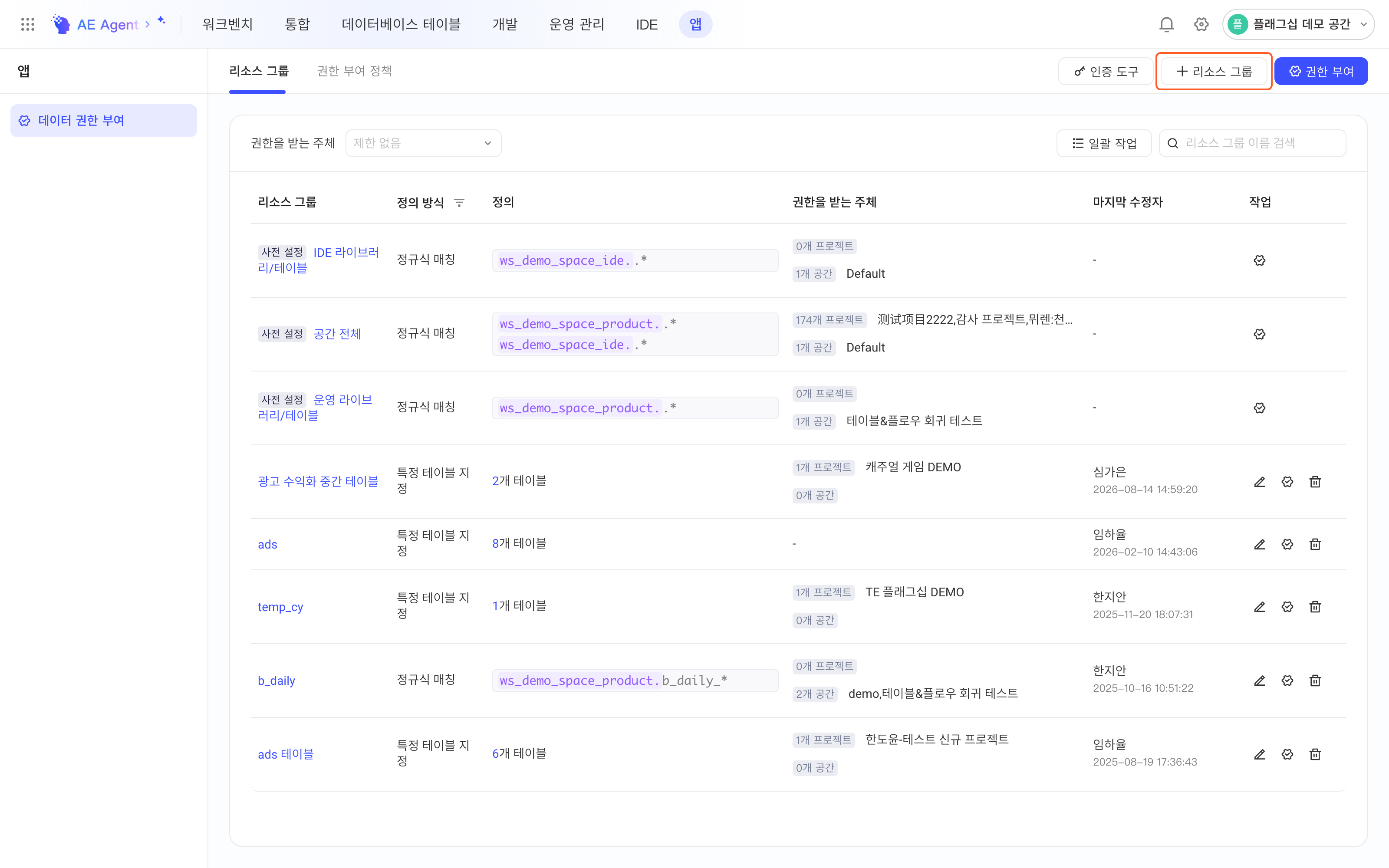Viewport: 1389px width, 868px height.
Task: Open the 공간 전체 resource group link
Action: pyautogui.click(x=337, y=334)
